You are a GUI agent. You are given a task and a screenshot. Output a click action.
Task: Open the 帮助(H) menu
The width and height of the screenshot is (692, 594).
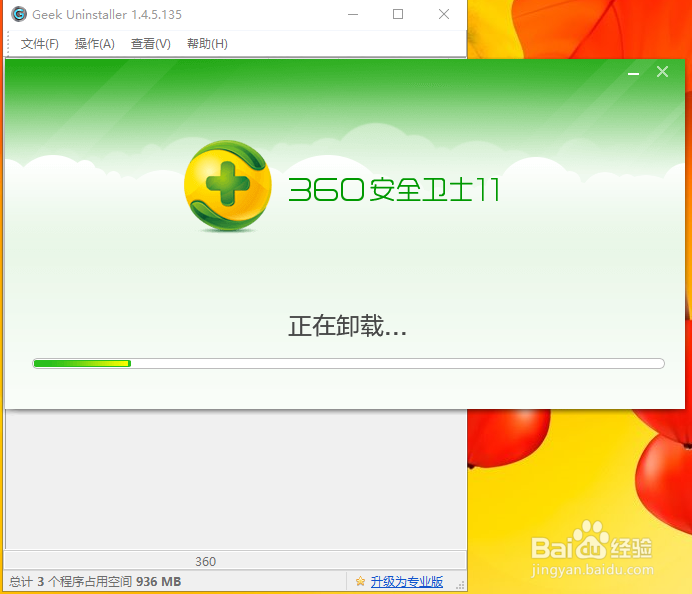point(207,44)
